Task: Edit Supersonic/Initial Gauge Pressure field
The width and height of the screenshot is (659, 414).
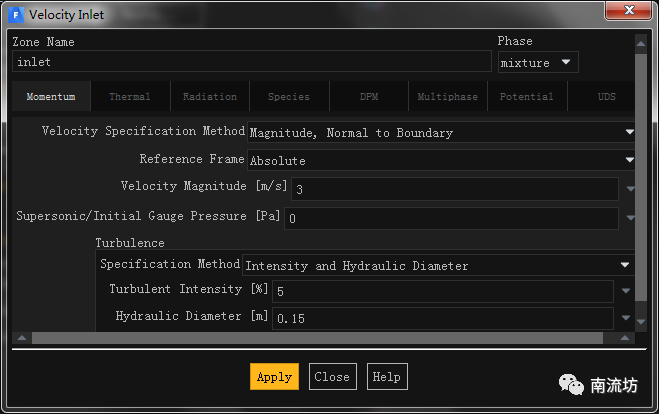Action: tap(451, 218)
